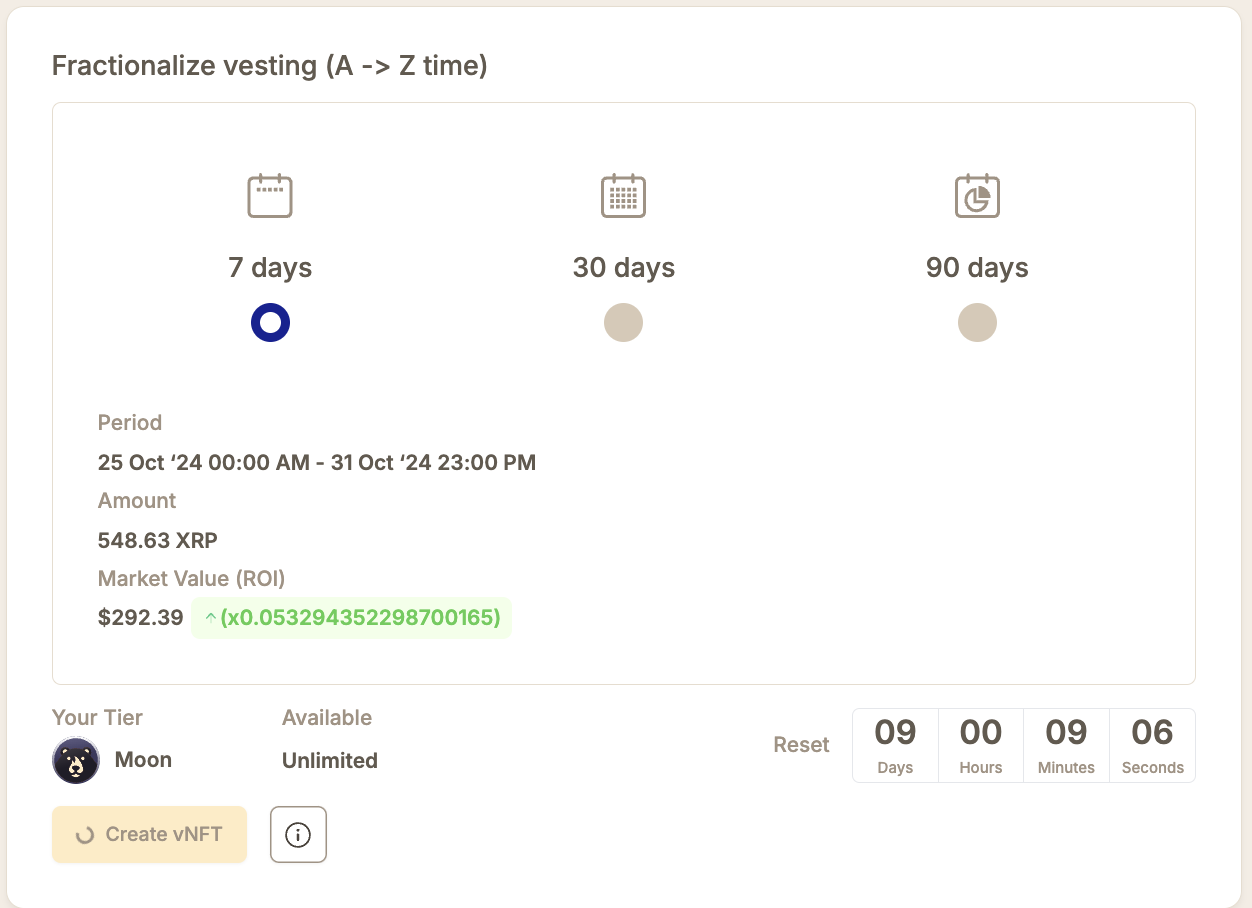The height and width of the screenshot is (908, 1252).
Task: Click the Unlimited availability value
Action: click(329, 761)
